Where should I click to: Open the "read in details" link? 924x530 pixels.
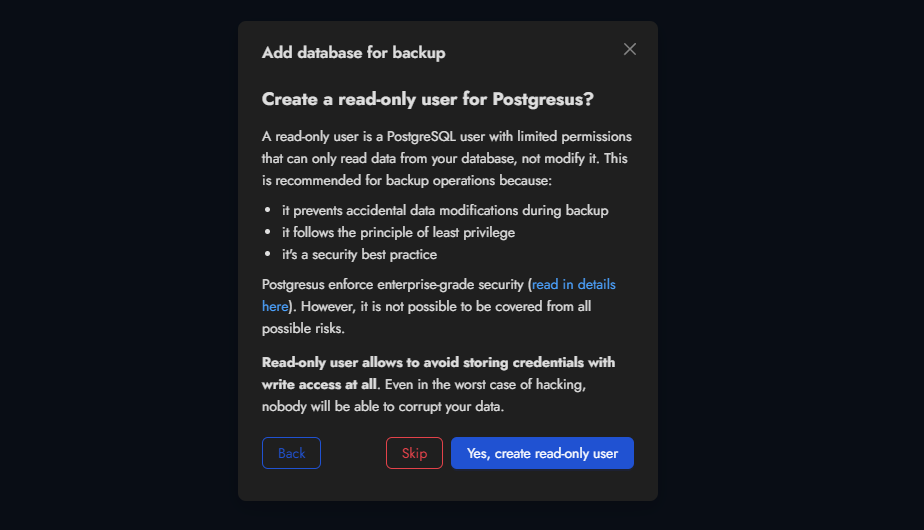(x=573, y=285)
